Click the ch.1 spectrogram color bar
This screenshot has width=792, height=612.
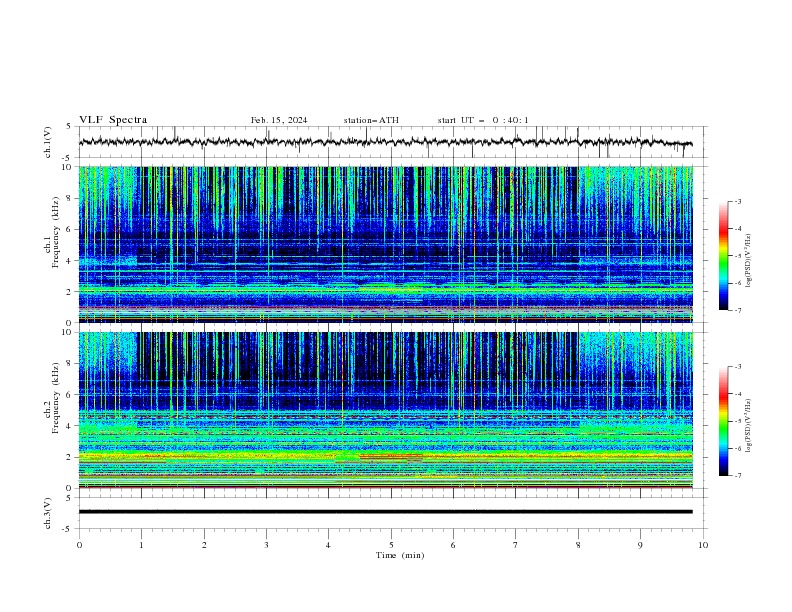(x=723, y=256)
